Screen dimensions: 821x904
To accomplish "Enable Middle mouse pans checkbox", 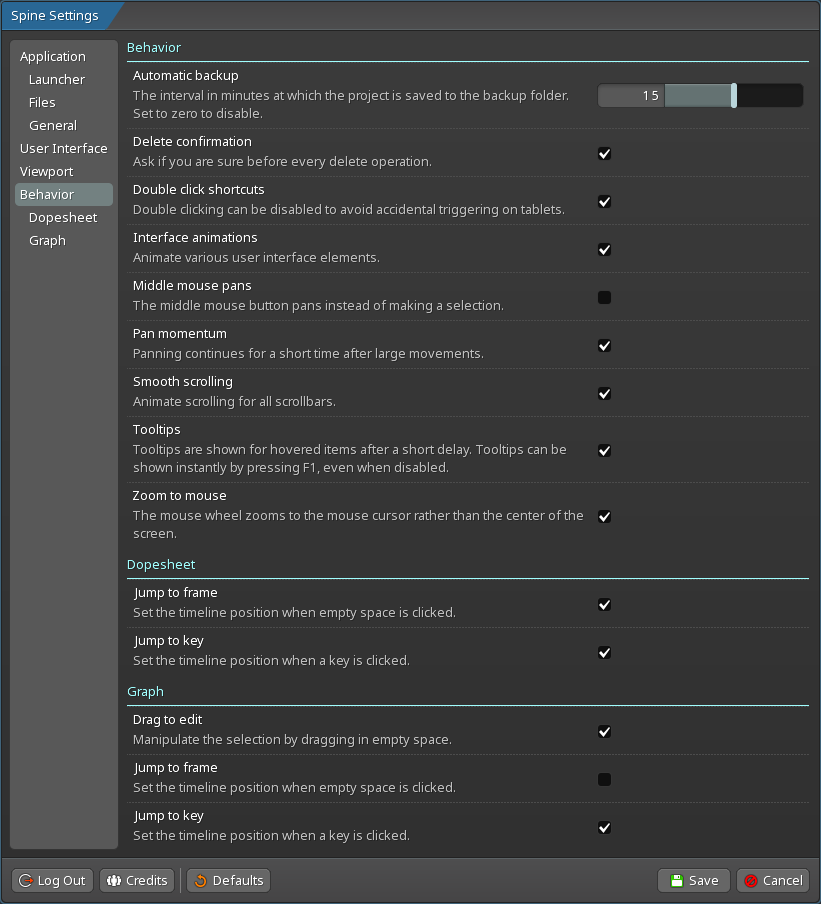I will (604, 298).
